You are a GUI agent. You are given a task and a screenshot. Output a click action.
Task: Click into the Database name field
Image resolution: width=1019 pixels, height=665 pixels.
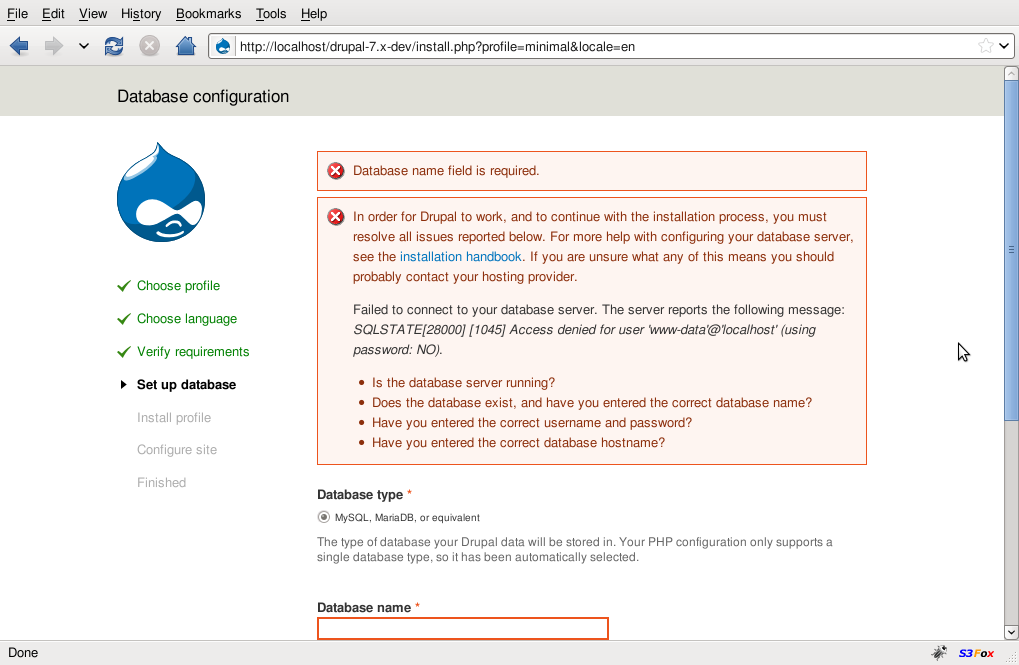pyautogui.click(x=462, y=628)
